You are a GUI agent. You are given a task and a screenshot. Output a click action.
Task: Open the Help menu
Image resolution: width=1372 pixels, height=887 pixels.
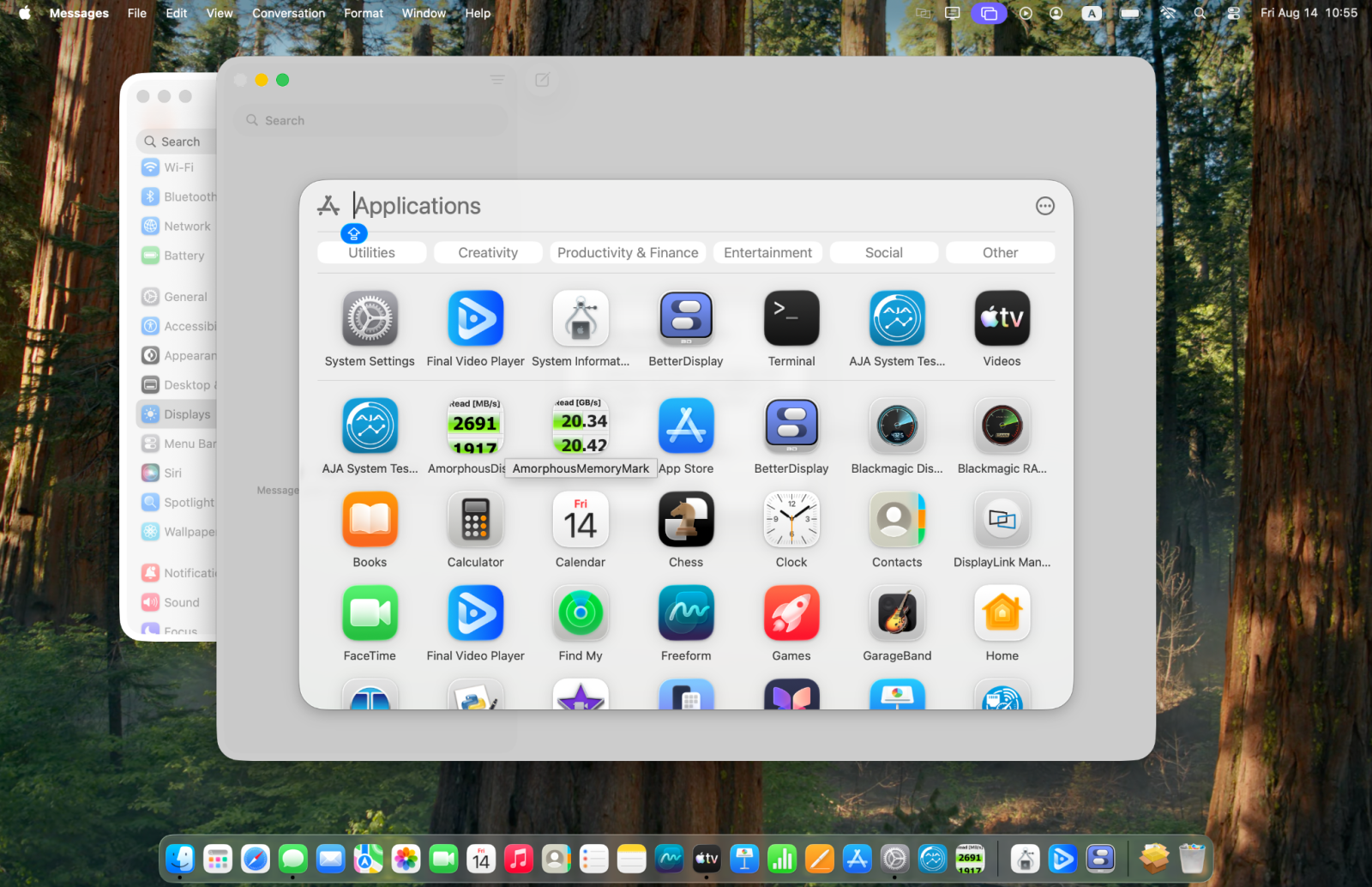(478, 13)
